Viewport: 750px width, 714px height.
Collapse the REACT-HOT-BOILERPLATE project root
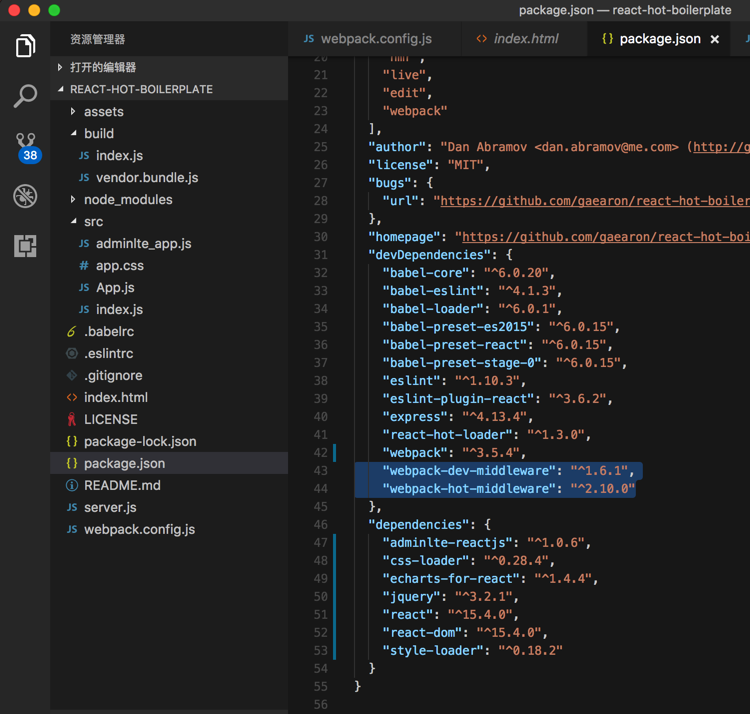140,89
